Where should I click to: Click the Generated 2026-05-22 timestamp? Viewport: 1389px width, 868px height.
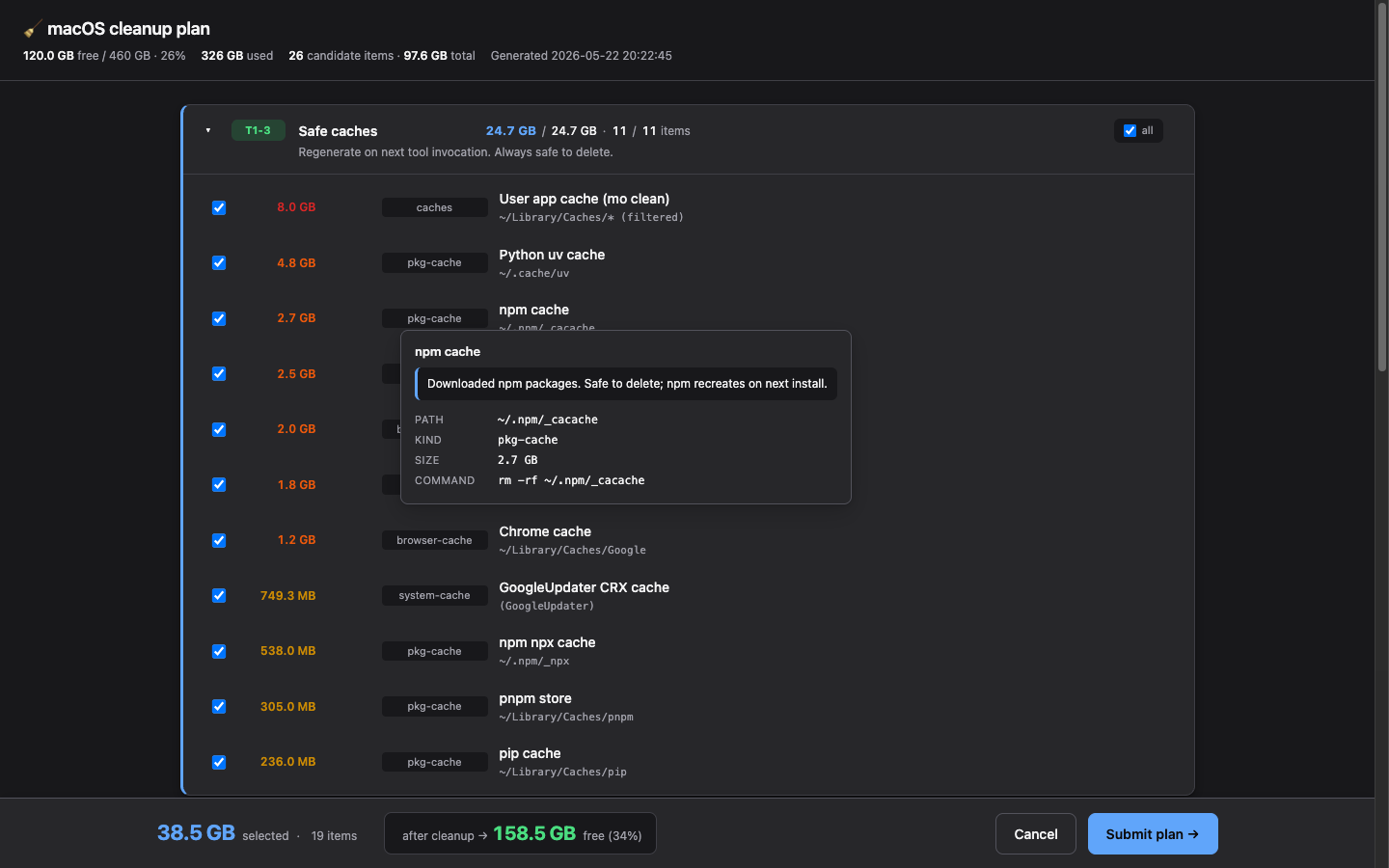[x=581, y=56]
